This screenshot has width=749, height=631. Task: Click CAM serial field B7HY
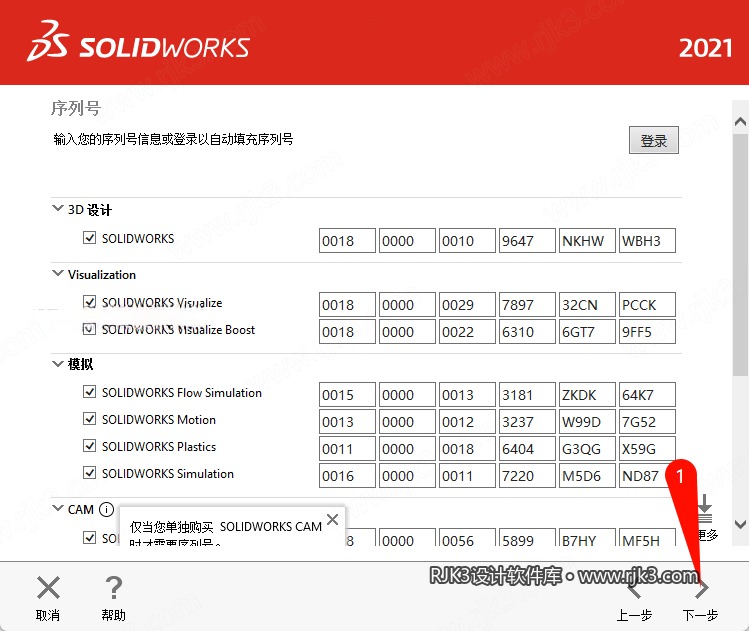tap(587, 537)
